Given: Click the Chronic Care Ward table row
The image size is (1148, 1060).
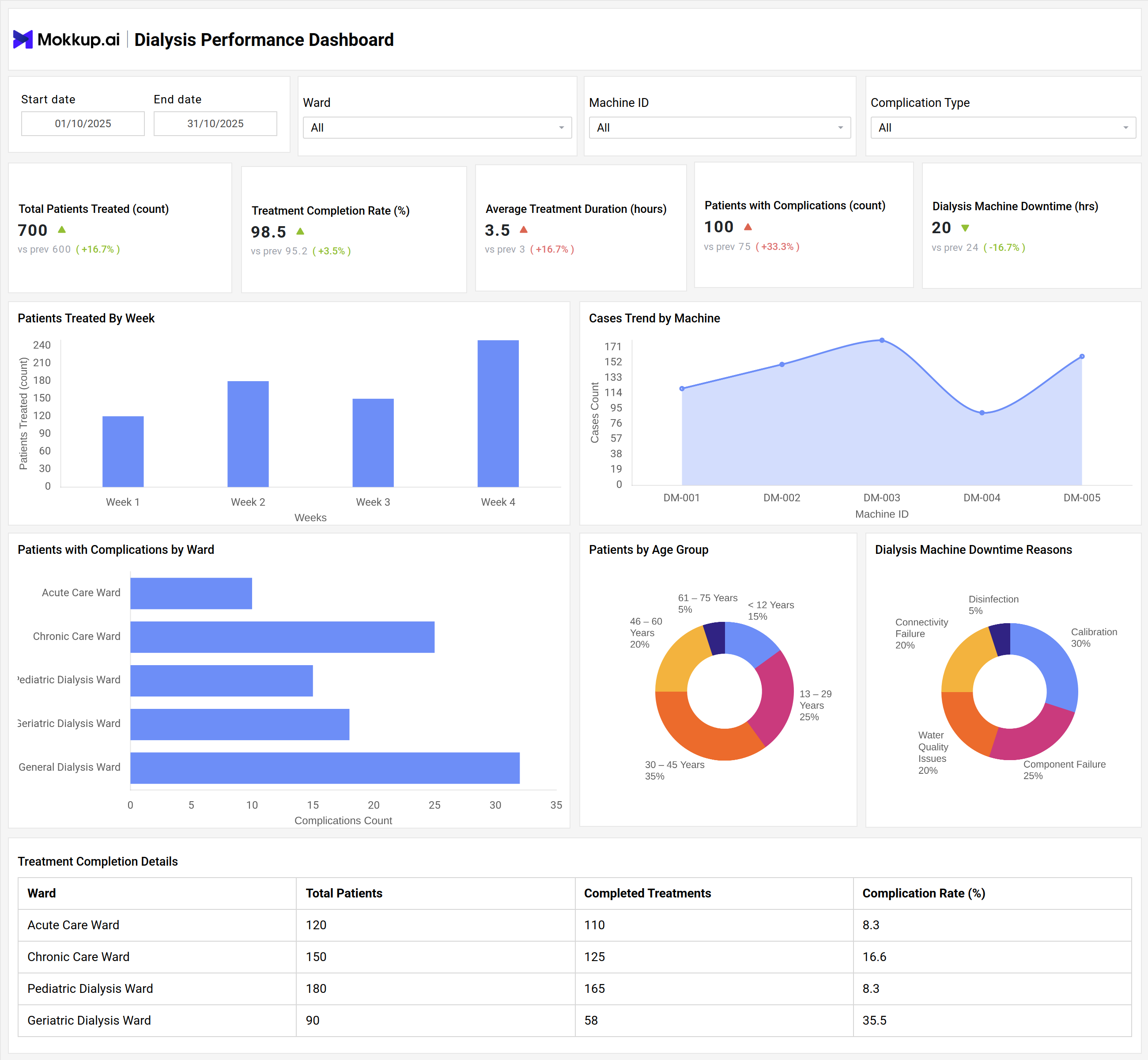Looking at the screenshot, I should pyautogui.click(x=574, y=957).
